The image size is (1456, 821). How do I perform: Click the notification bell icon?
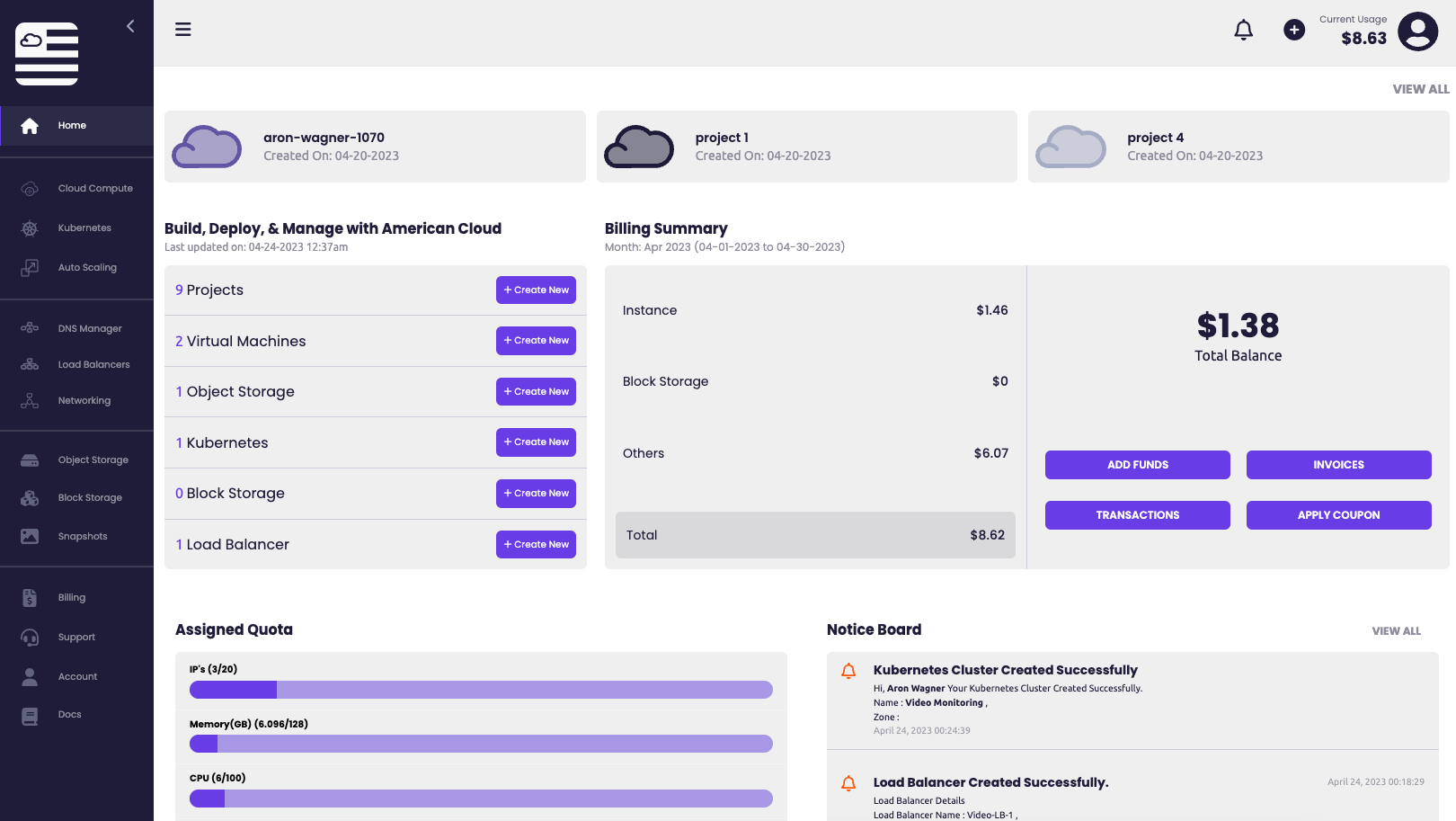[x=1243, y=31]
